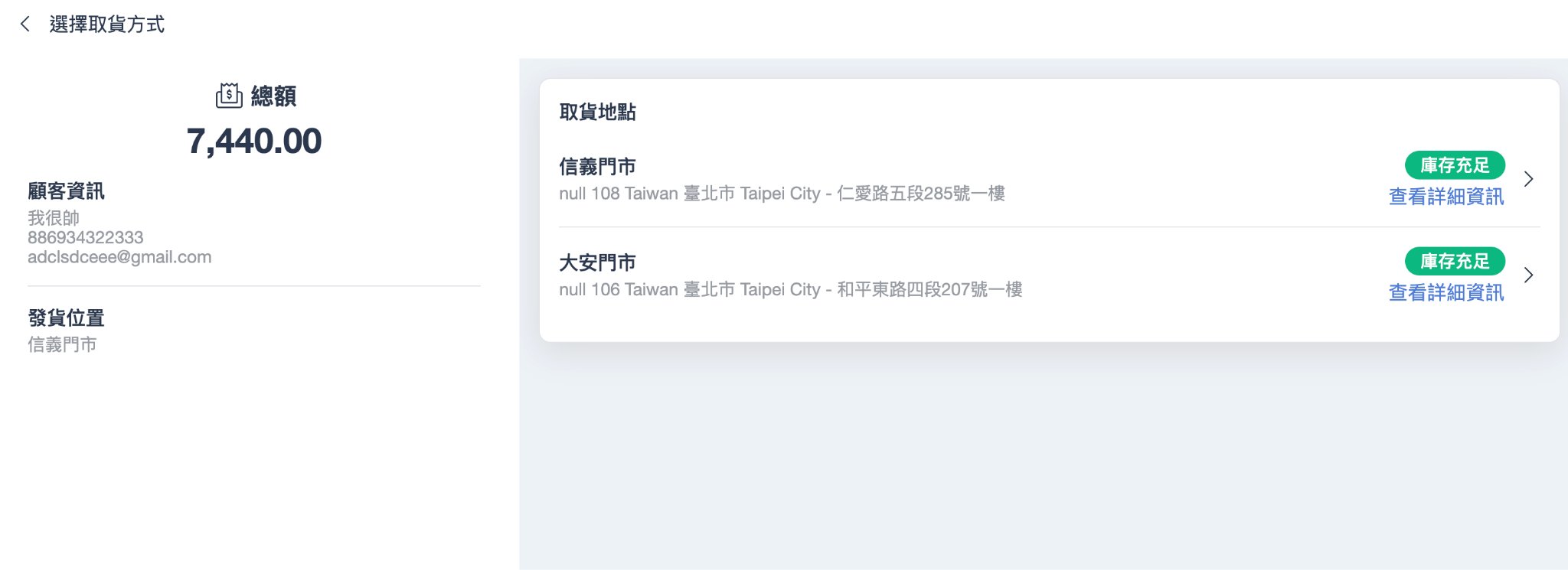The height and width of the screenshot is (570, 1568).
Task: Click the total amount 7,440.00
Action: (x=254, y=142)
